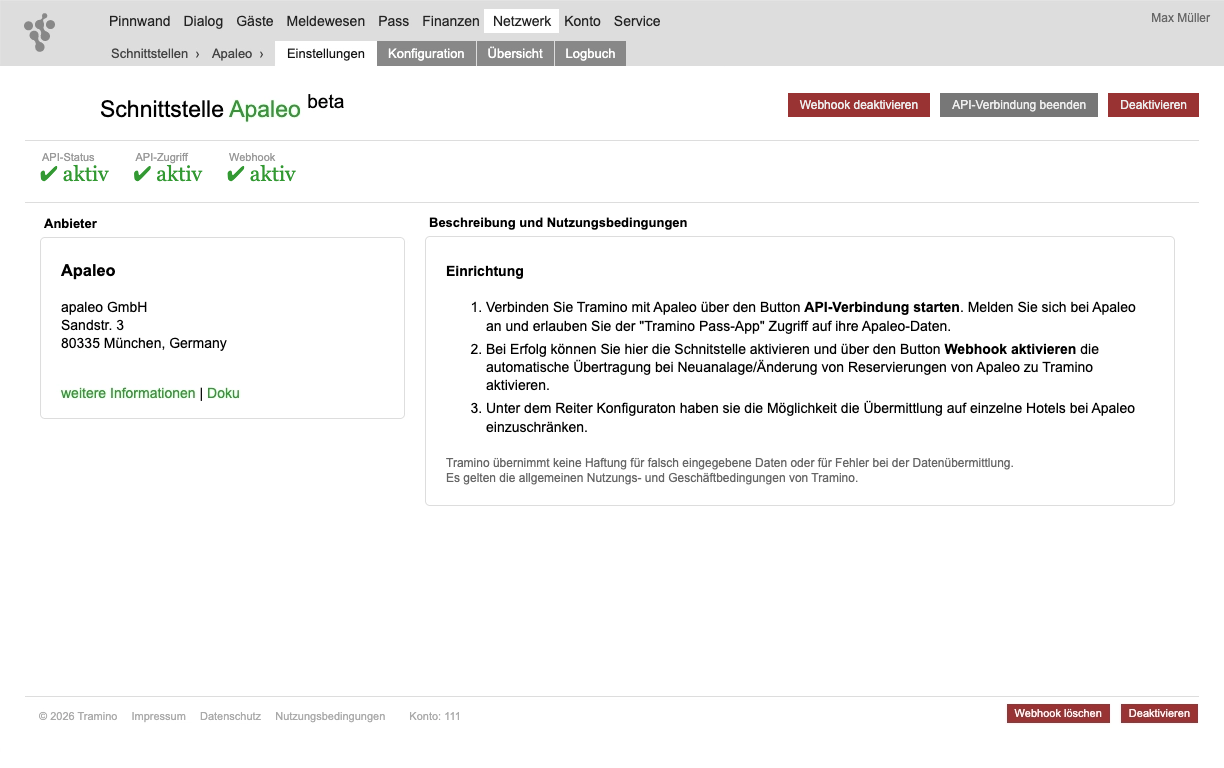The height and width of the screenshot is (768, 1224).
Task: Open the Impressum footer link
Action: (158, 716)
